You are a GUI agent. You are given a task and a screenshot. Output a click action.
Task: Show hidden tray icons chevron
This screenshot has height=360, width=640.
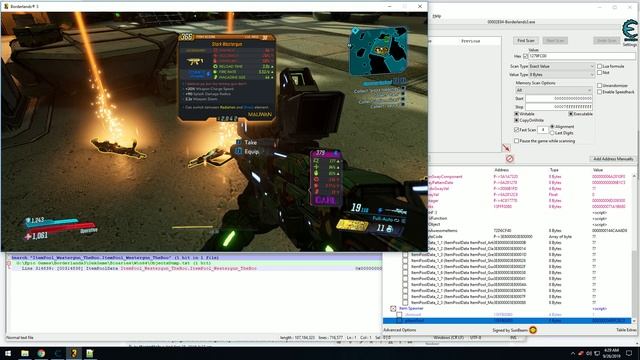coord(573,353)
